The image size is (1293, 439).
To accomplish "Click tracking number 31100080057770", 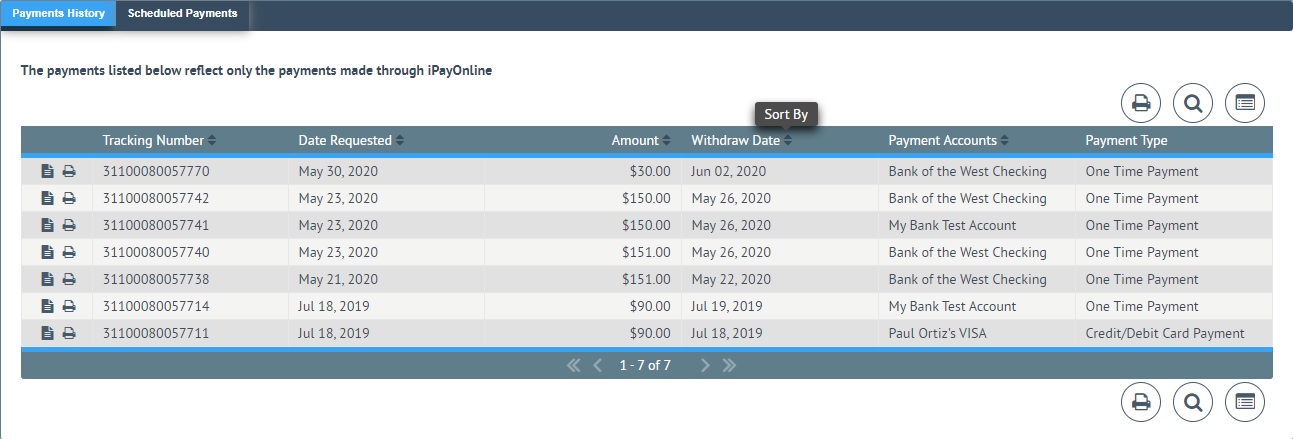I will 156,171.
